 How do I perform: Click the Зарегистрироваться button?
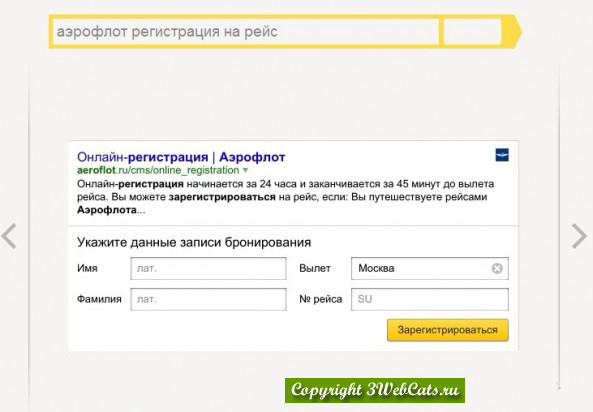[448, 330]
